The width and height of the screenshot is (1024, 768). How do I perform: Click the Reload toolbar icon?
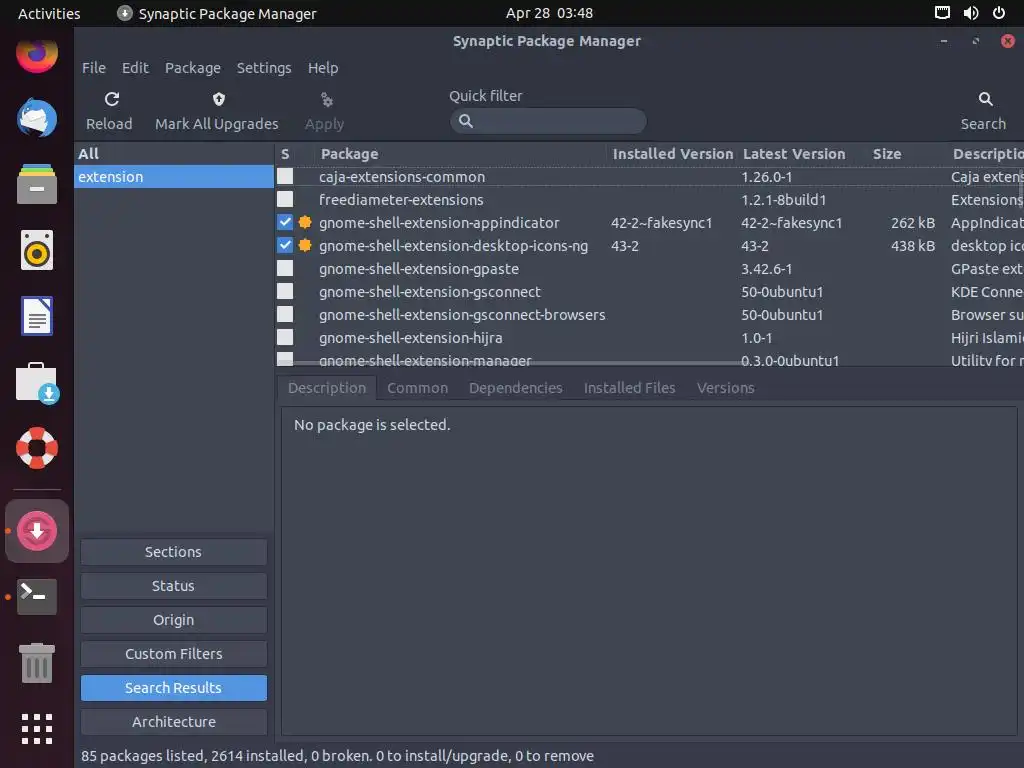click(112, 99)
